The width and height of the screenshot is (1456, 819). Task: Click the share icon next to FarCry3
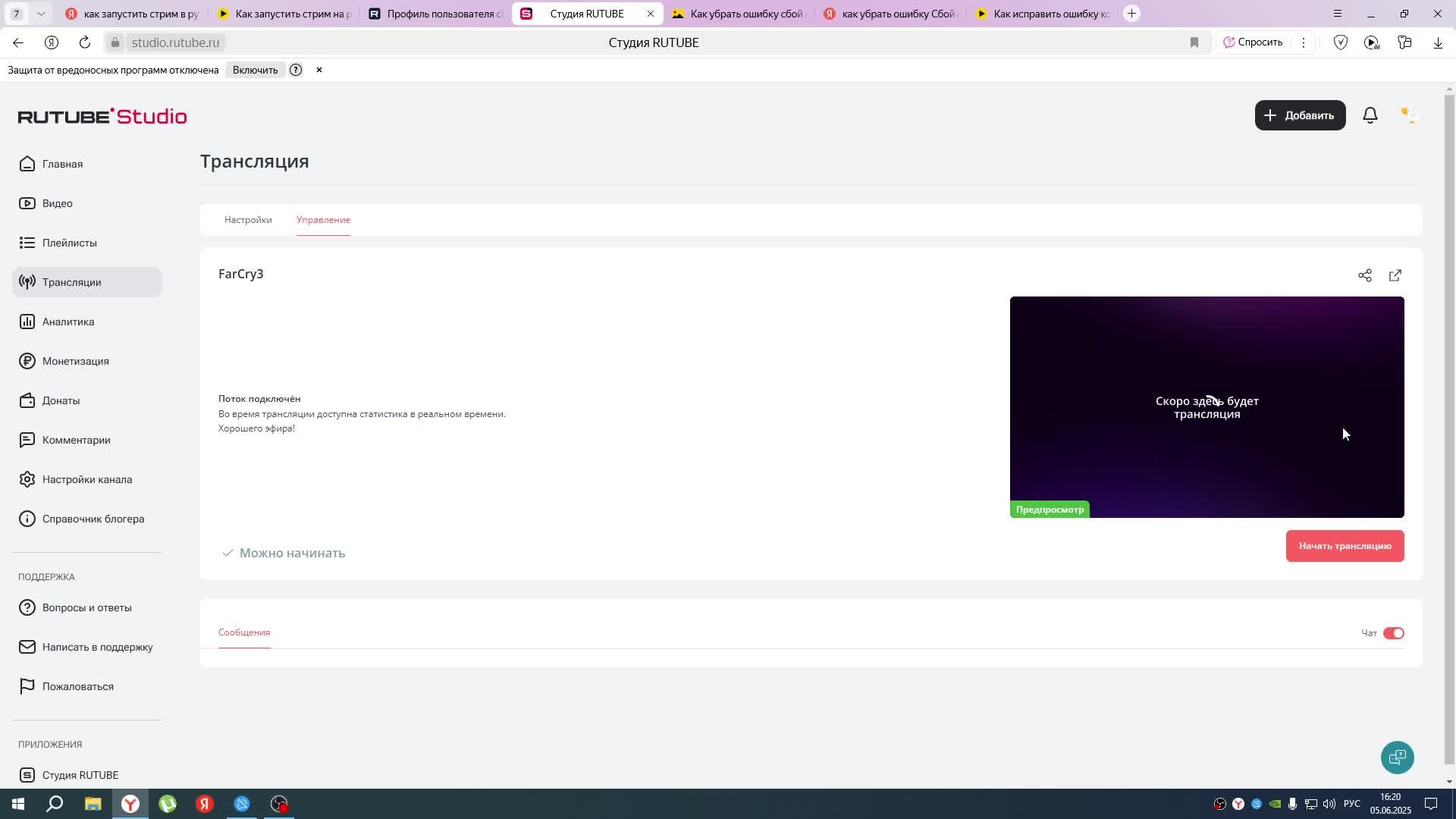tap(1364, 275)
